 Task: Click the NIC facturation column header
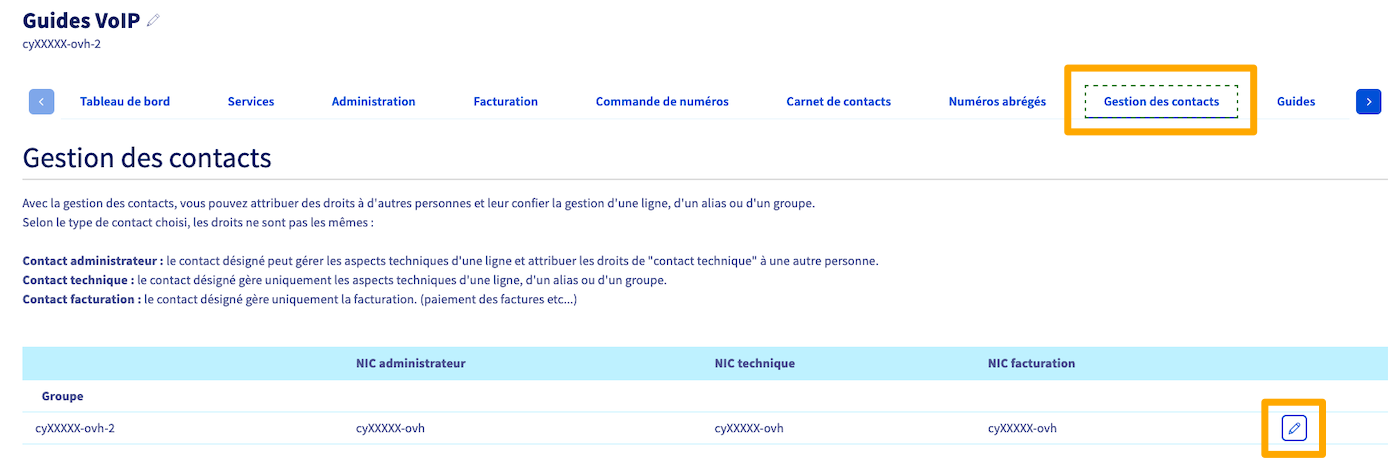coord(1031,363)
